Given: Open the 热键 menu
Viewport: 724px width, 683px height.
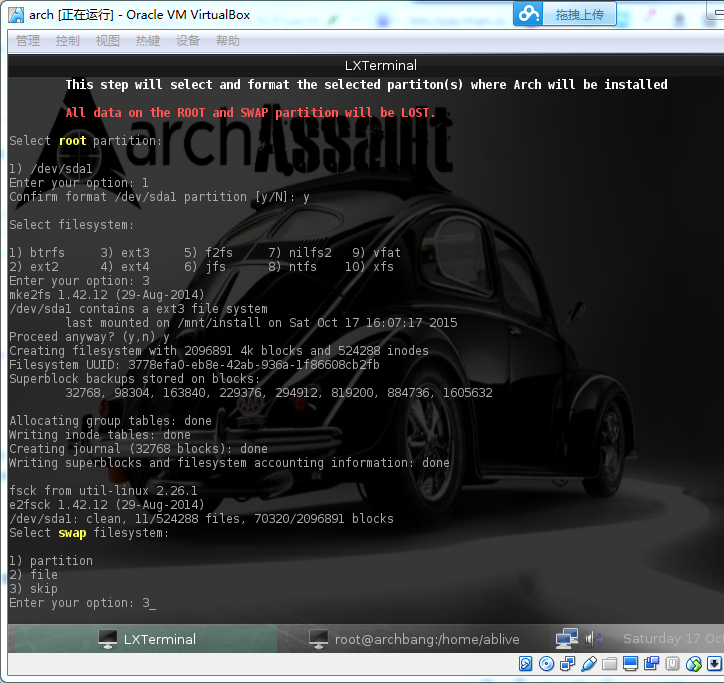Looking at the screenshot, I should (x=148, y=41).
